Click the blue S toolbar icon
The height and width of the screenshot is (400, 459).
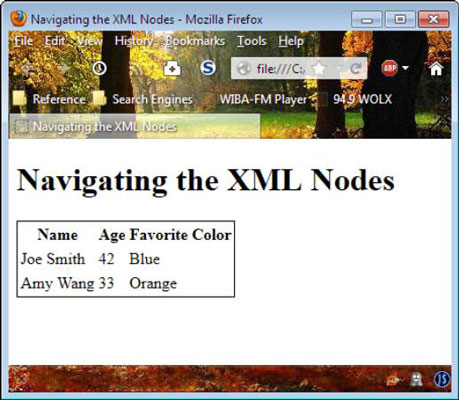208,68
